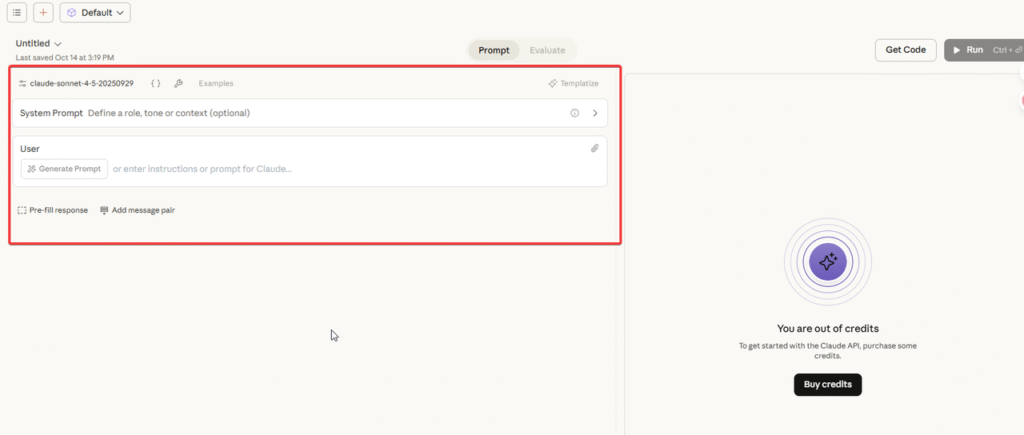Click into the System Prompt text field
1024x435 pixels.
(x=320, y=113)
